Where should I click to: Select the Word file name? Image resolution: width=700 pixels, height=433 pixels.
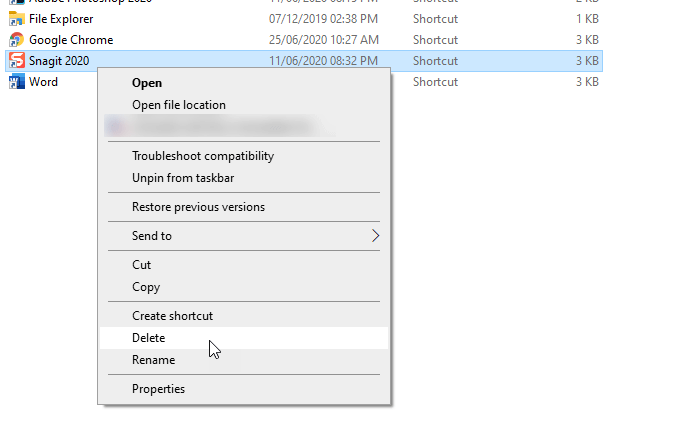point(44,82)
